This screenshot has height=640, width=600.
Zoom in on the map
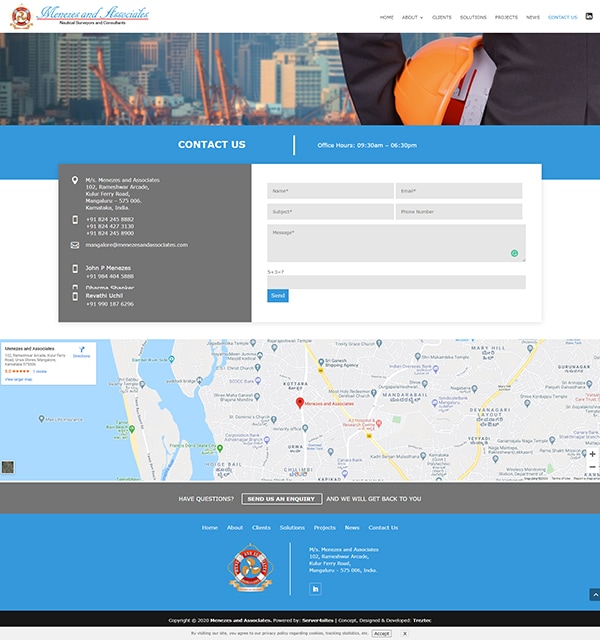click(x=592, y=454)
